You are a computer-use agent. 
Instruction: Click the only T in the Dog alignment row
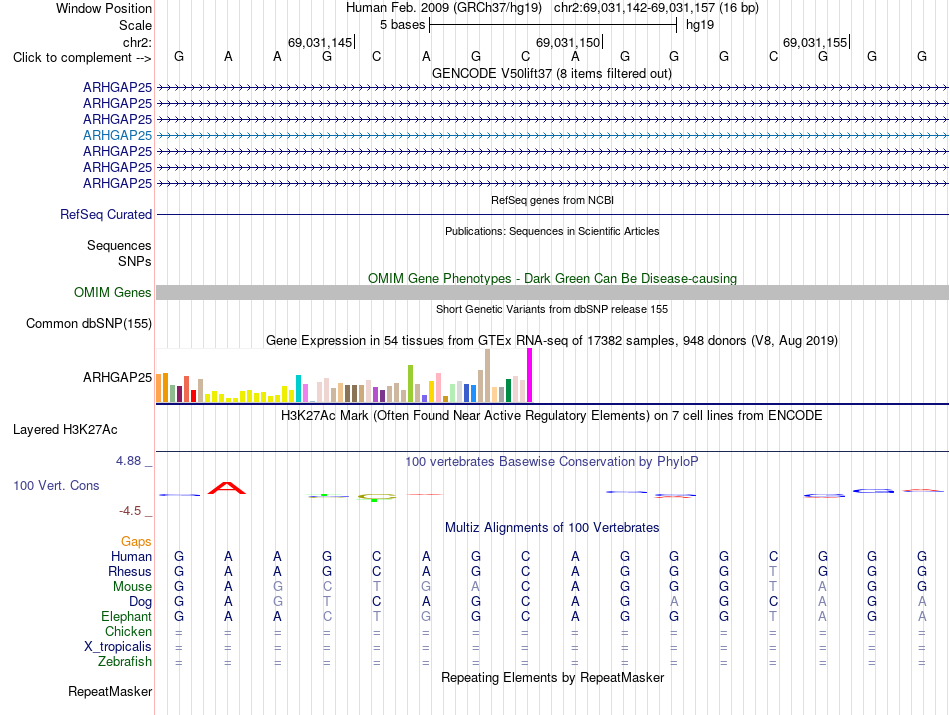(327, 602)
